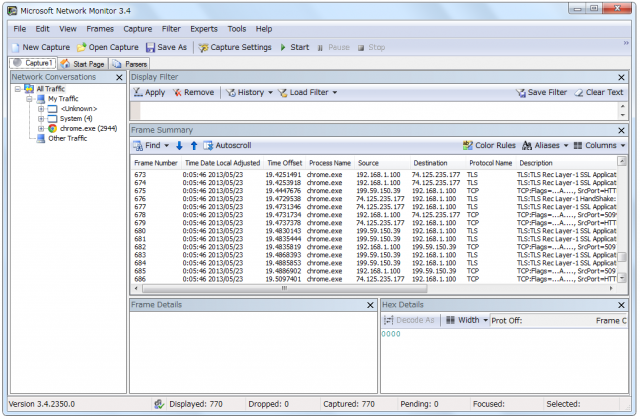640x419 pixels.
Task: Start the capture with Start button
Action: (295, 47)
